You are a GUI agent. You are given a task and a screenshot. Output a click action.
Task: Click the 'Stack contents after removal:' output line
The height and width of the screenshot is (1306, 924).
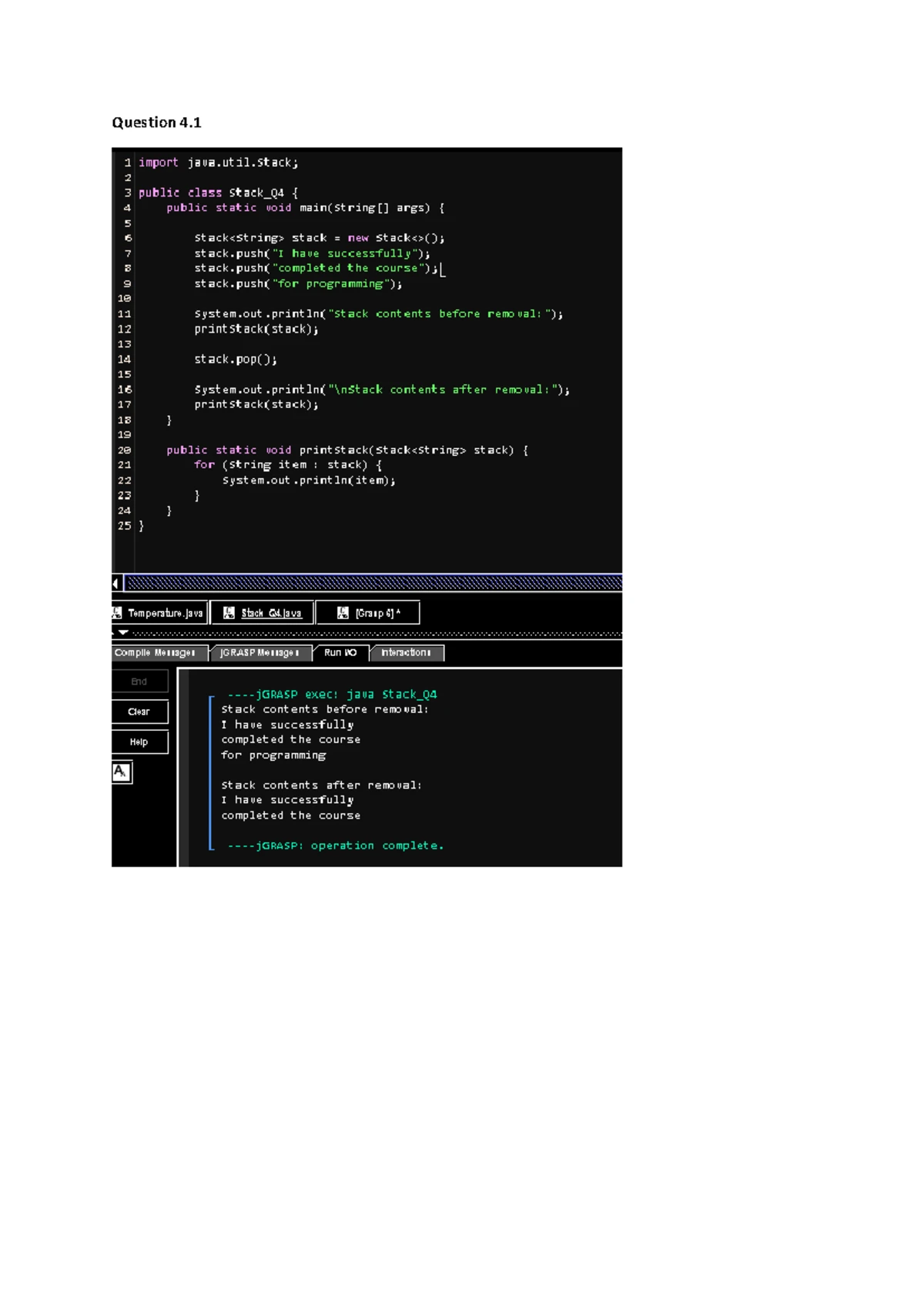point(322,785)
